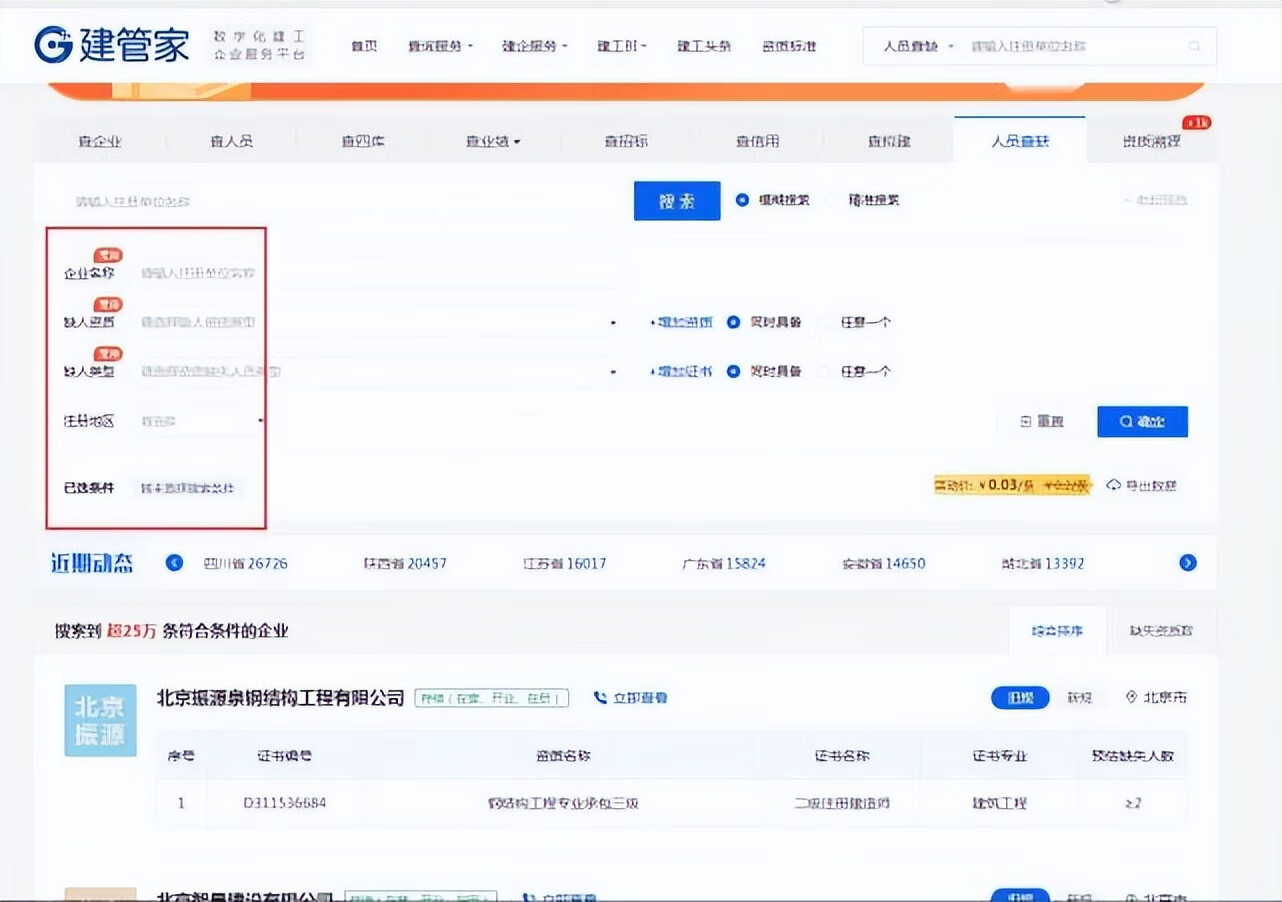Image resolution: width=1282 pixels, height=902 pixels.
Task: Click 四川省 26726 in recent updates
Action: pos(245,563)
